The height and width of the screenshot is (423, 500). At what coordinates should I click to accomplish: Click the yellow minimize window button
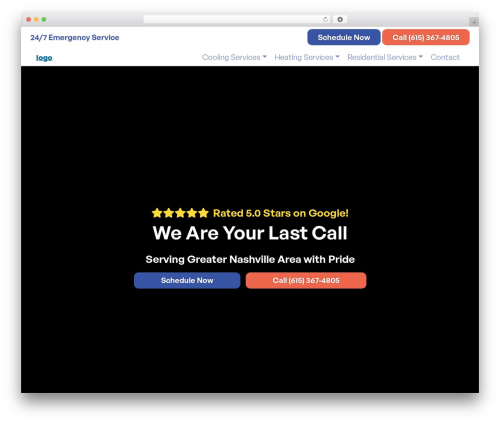pyautogui.click(x=36, y=20)
